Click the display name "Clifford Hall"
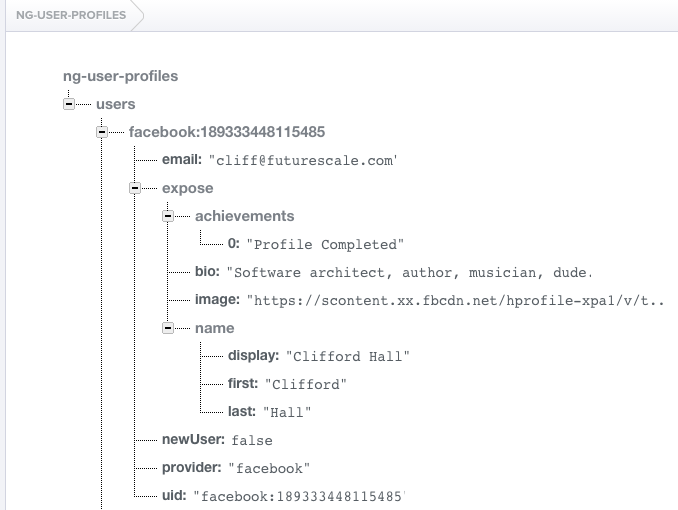This screenshot has height=510, width=678. pyautogui.click(x=347, y=356)
